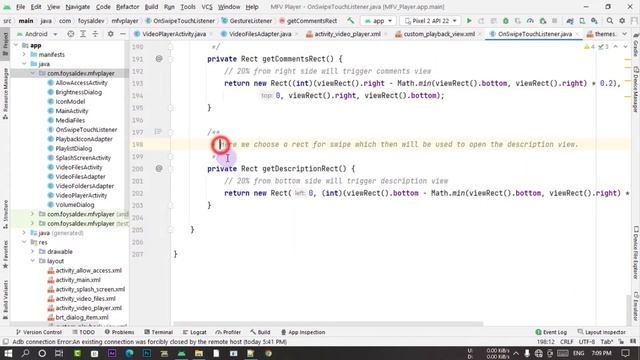The height and width of the screenshot is (360, 640).
Task: Collapse the layout folder
Action: click(x=32, y=261)
